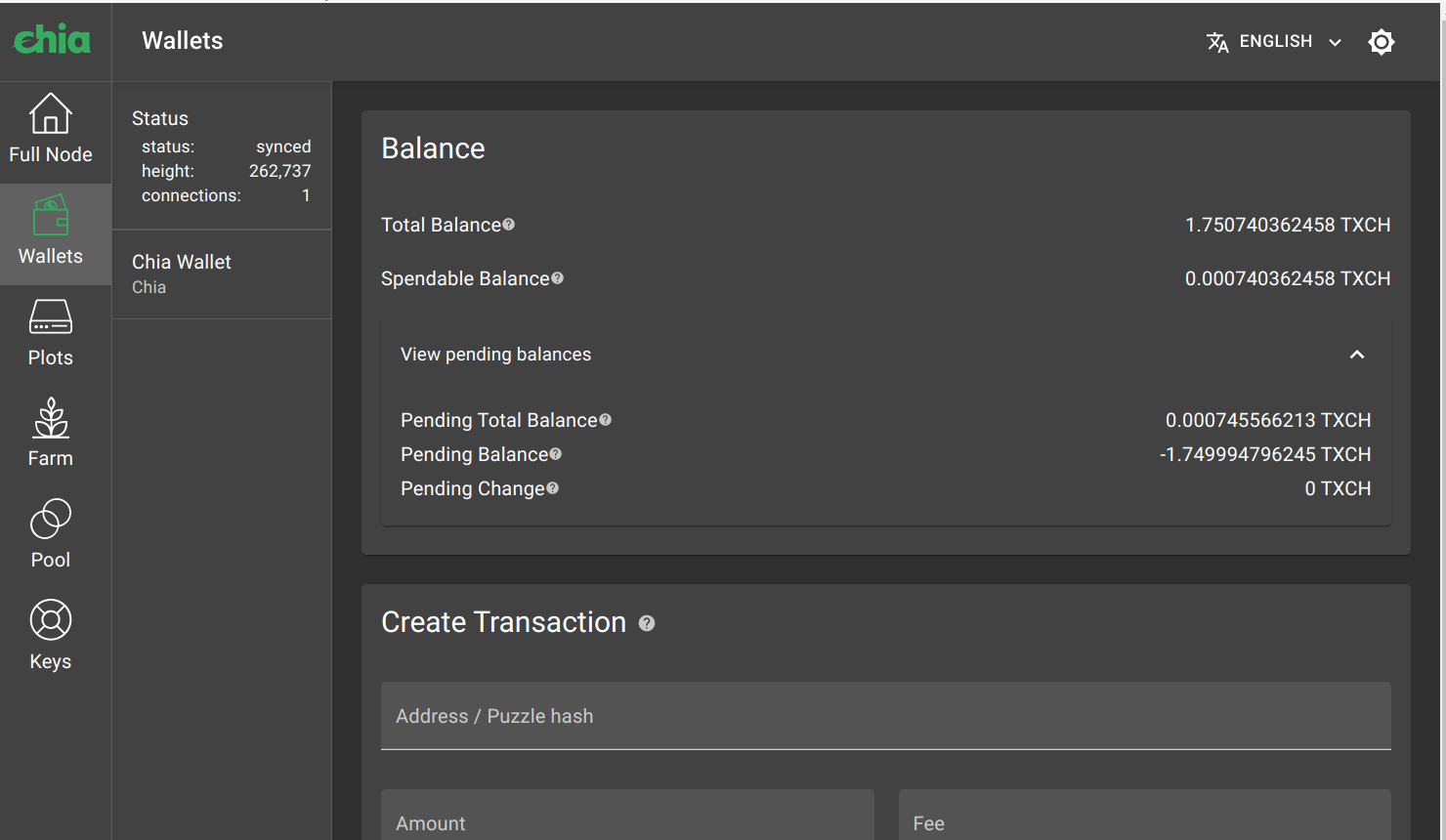Click the Wallets page title
The width and height of the screenshot is (1446, 840).
click(182, 40)
